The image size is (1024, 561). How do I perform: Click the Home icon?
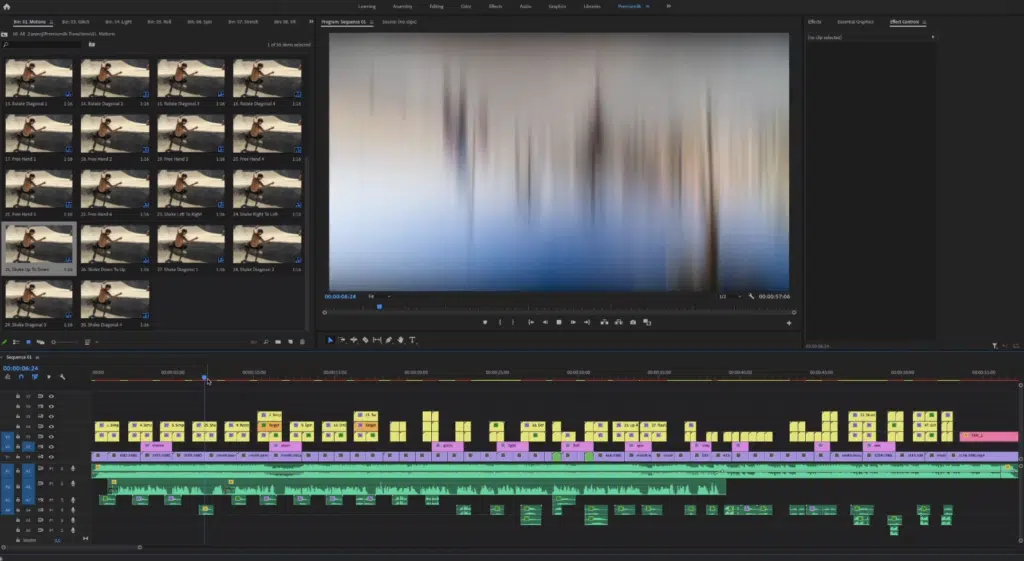click(7, 6)
